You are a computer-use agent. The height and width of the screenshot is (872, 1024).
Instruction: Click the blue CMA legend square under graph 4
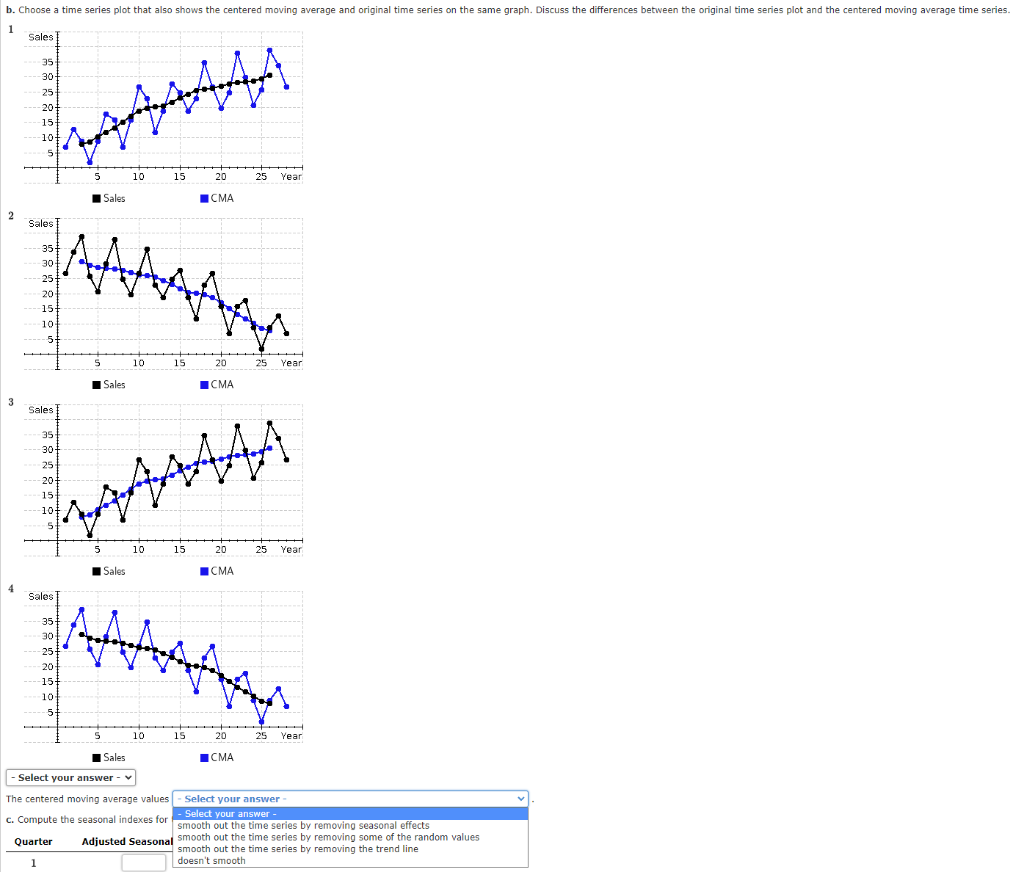(x=205, y=757)
